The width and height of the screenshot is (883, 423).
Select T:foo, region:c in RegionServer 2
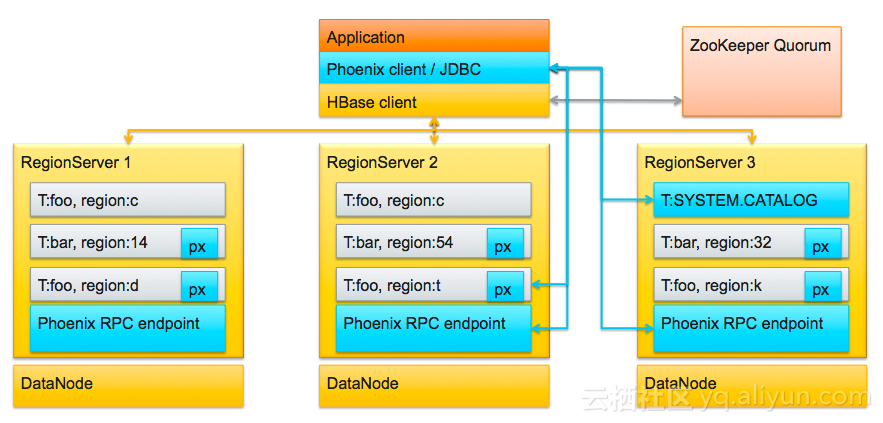pos(434,199)
